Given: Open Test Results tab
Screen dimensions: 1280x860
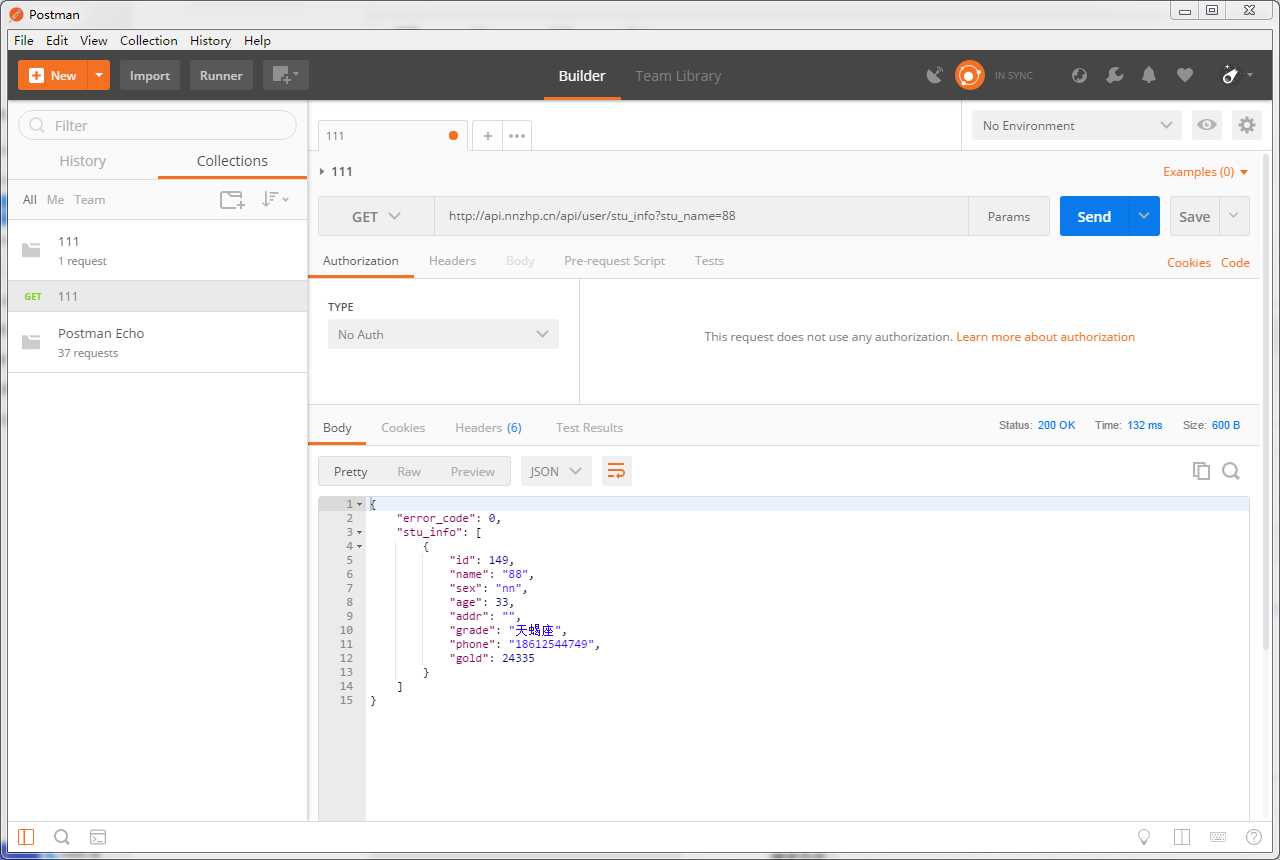Looking at the screenshot, I should 589,427.
